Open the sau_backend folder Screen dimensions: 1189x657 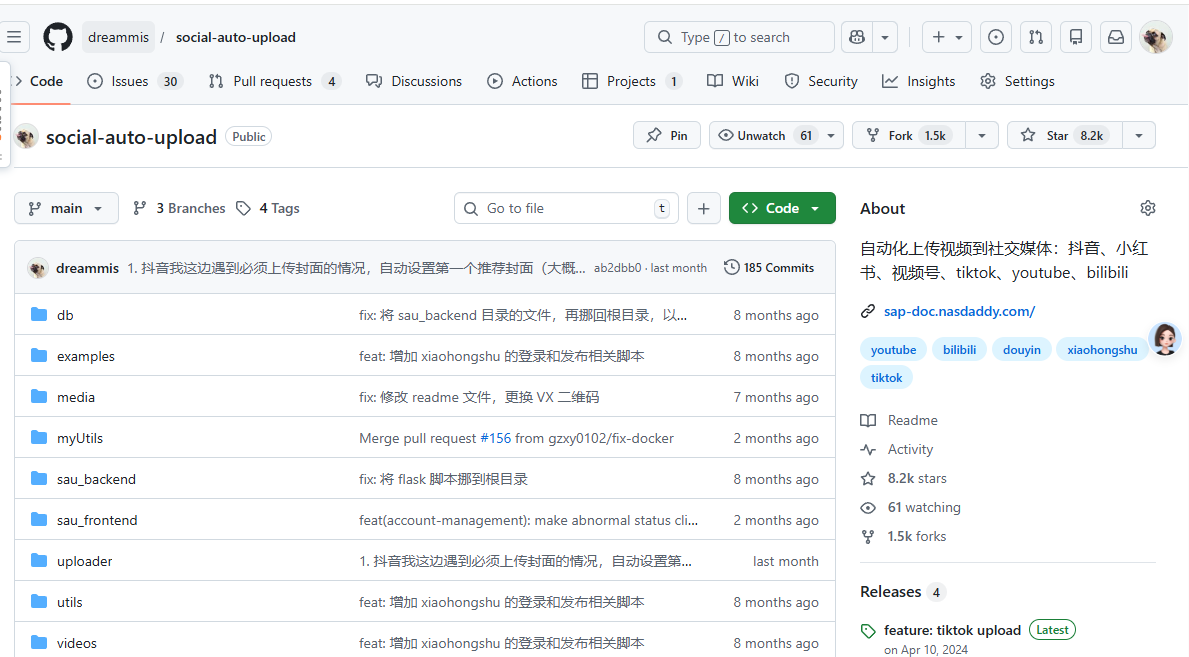pos(96,479)
